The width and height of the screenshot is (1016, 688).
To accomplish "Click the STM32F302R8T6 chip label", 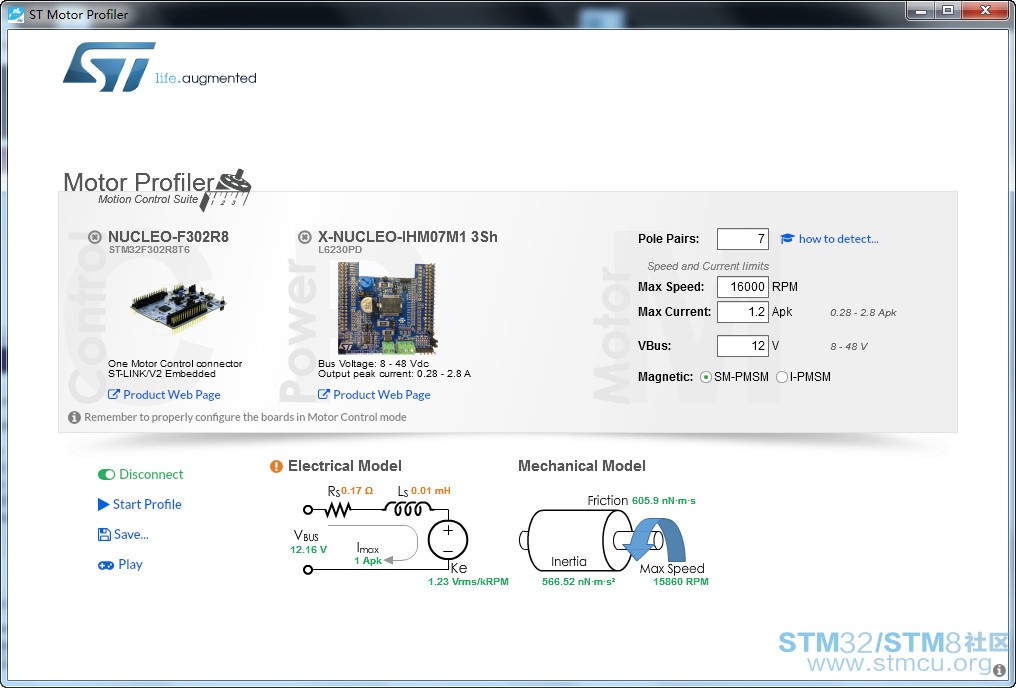I will (x=149, y=249).
